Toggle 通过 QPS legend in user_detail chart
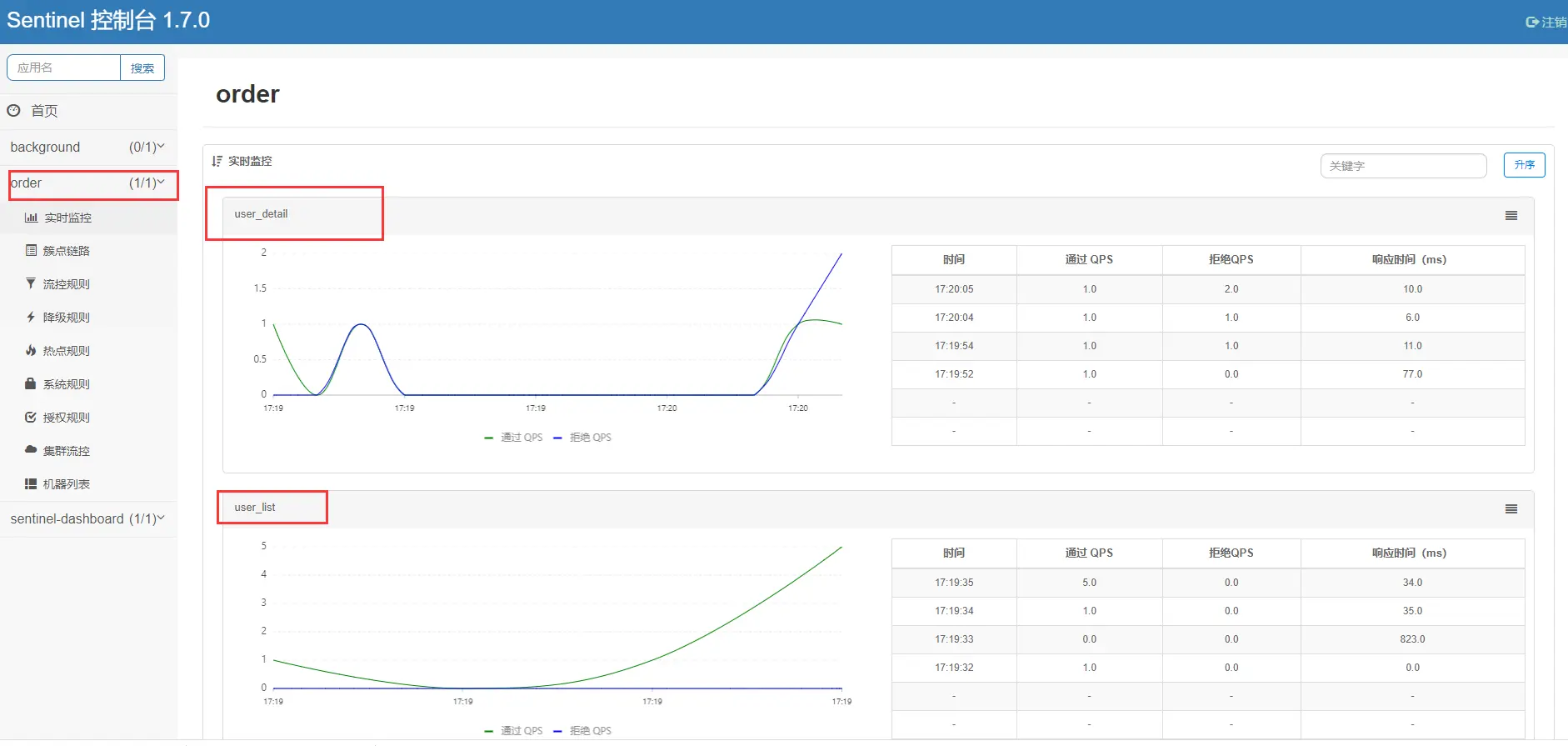 513,438
